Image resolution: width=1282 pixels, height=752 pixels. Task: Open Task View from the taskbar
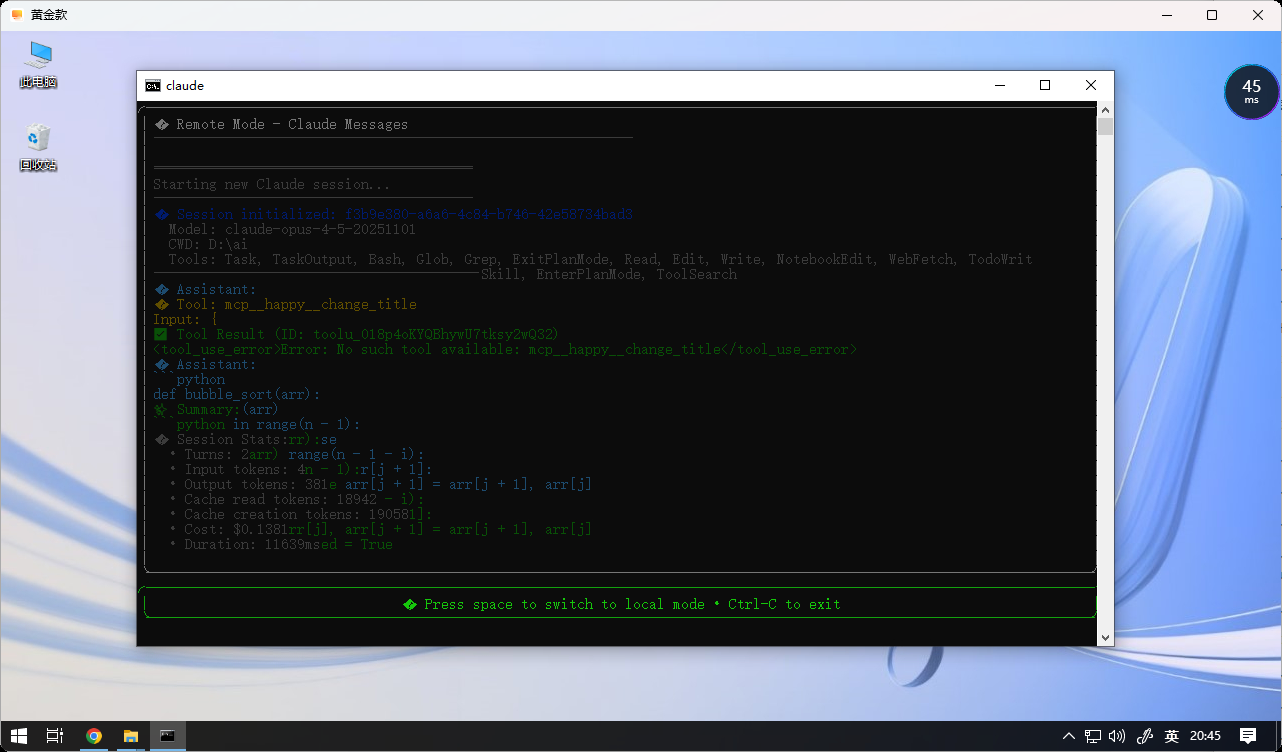55,736
